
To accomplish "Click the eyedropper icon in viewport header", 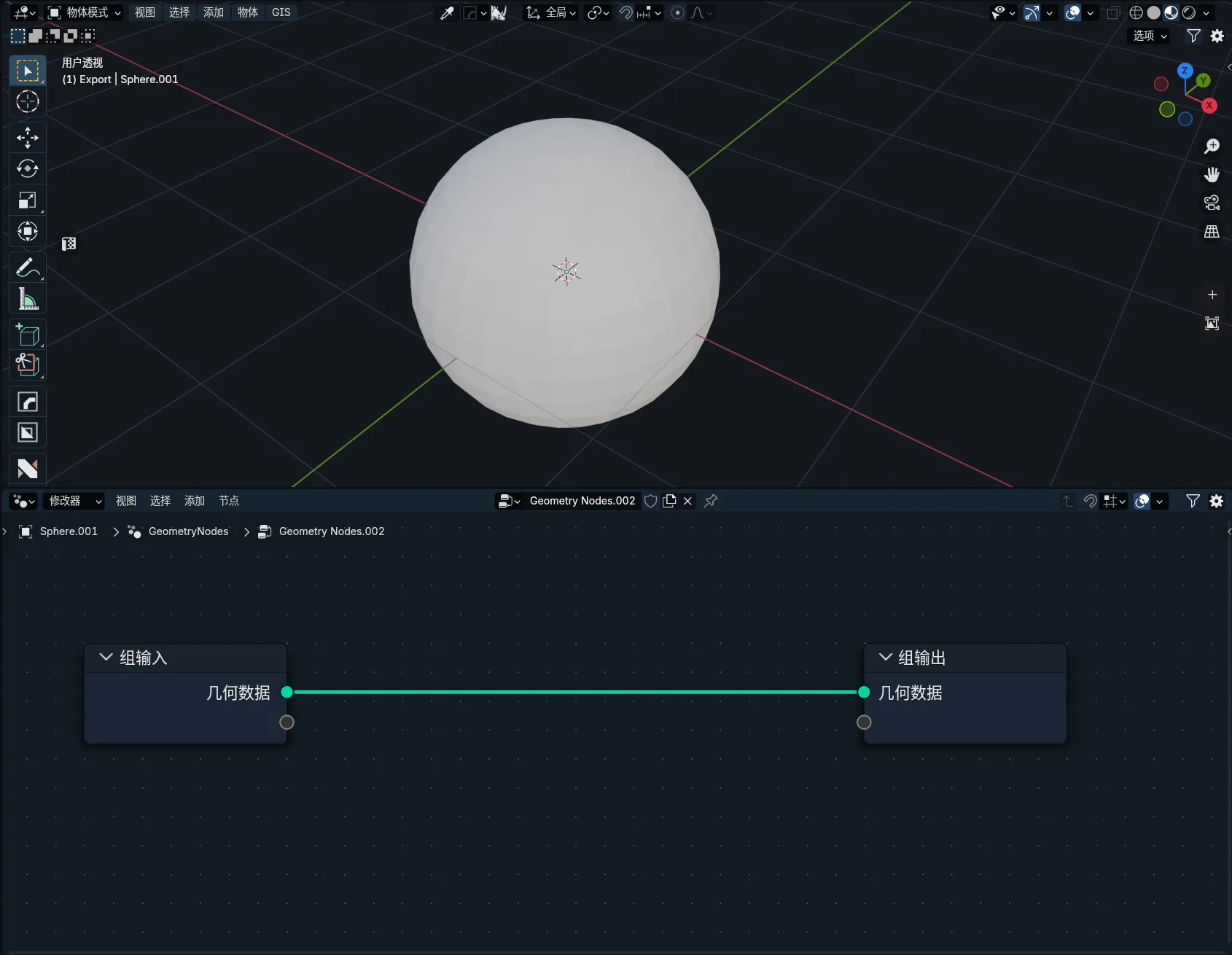I will click(447, 12).
